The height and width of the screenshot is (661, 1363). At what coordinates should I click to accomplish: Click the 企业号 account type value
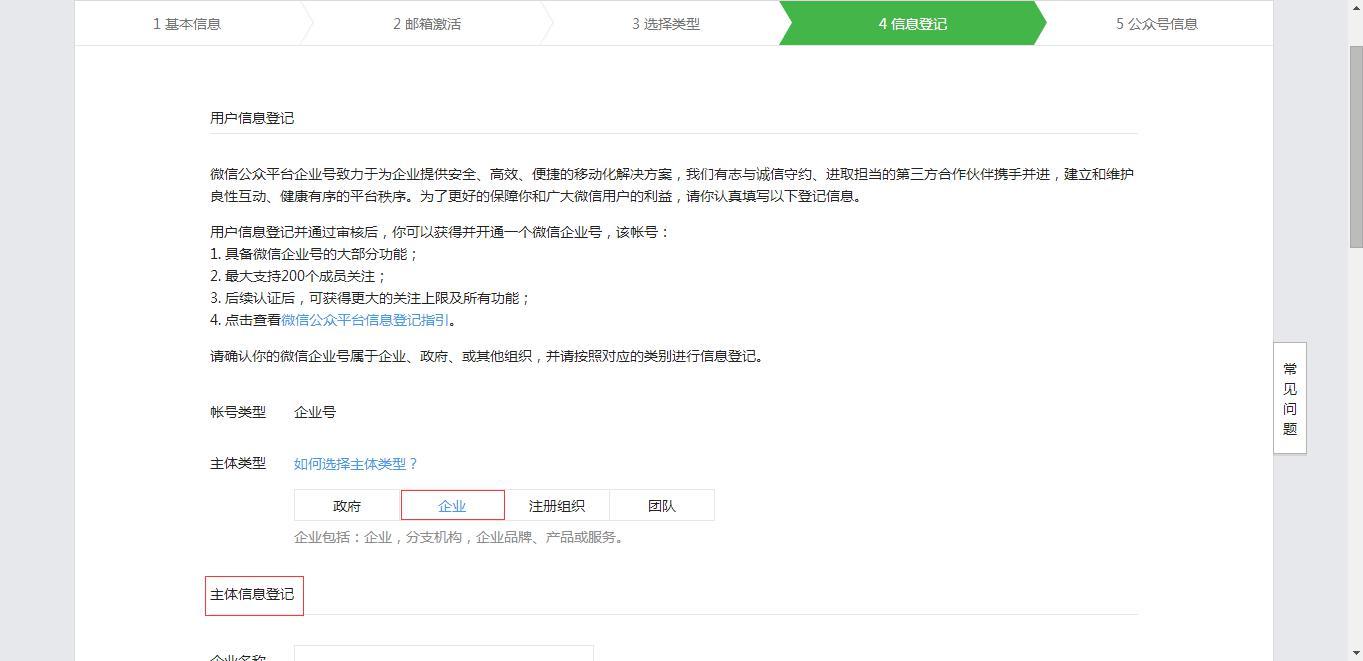click(315, 412)
